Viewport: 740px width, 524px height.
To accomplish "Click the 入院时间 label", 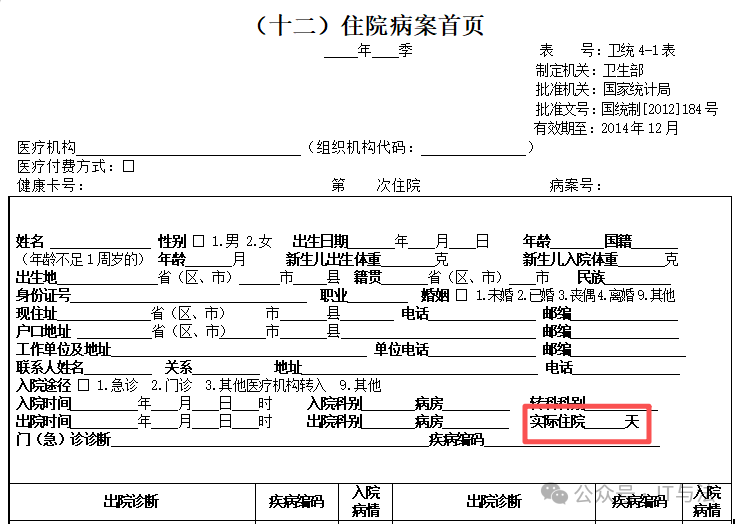I will (x=43, y=404).
